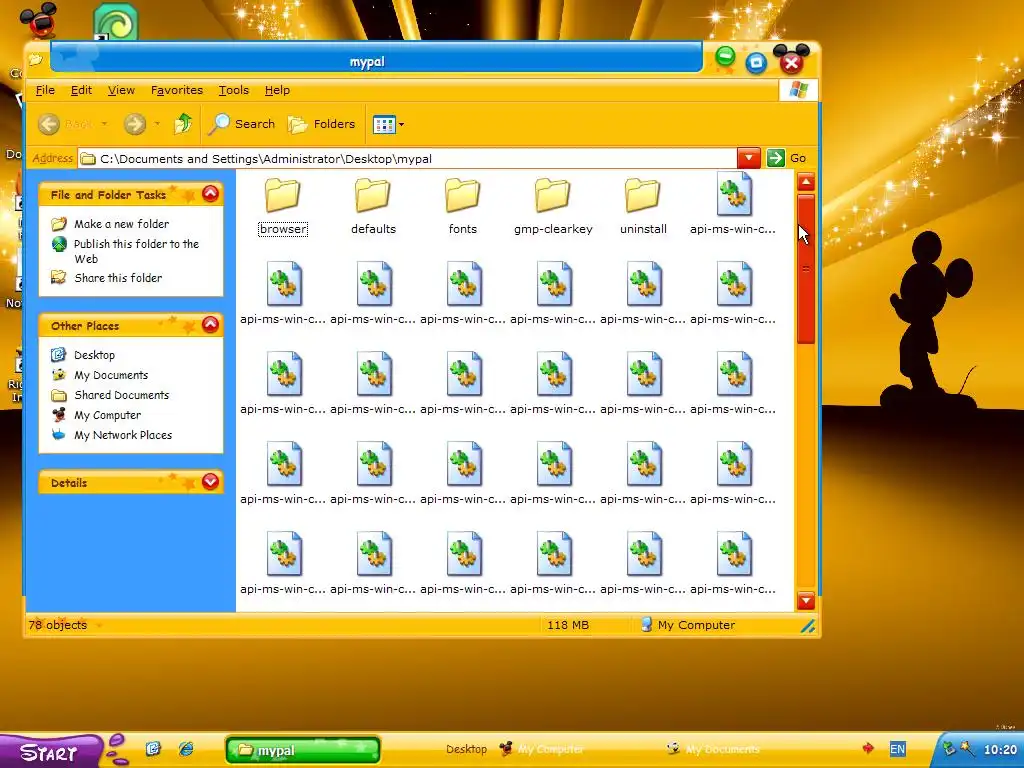The image size is (1024, 768).
Task: Toggle the Folders pane button
Action: [x=321, y=123]
